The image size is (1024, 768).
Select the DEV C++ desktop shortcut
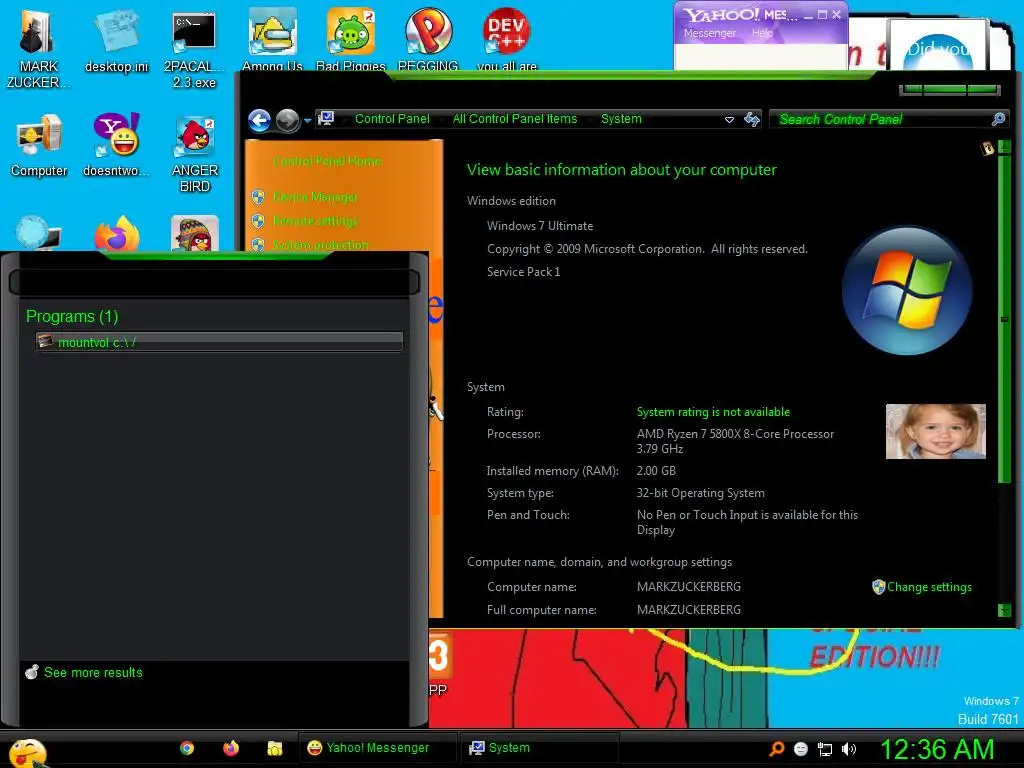point(507,39)
